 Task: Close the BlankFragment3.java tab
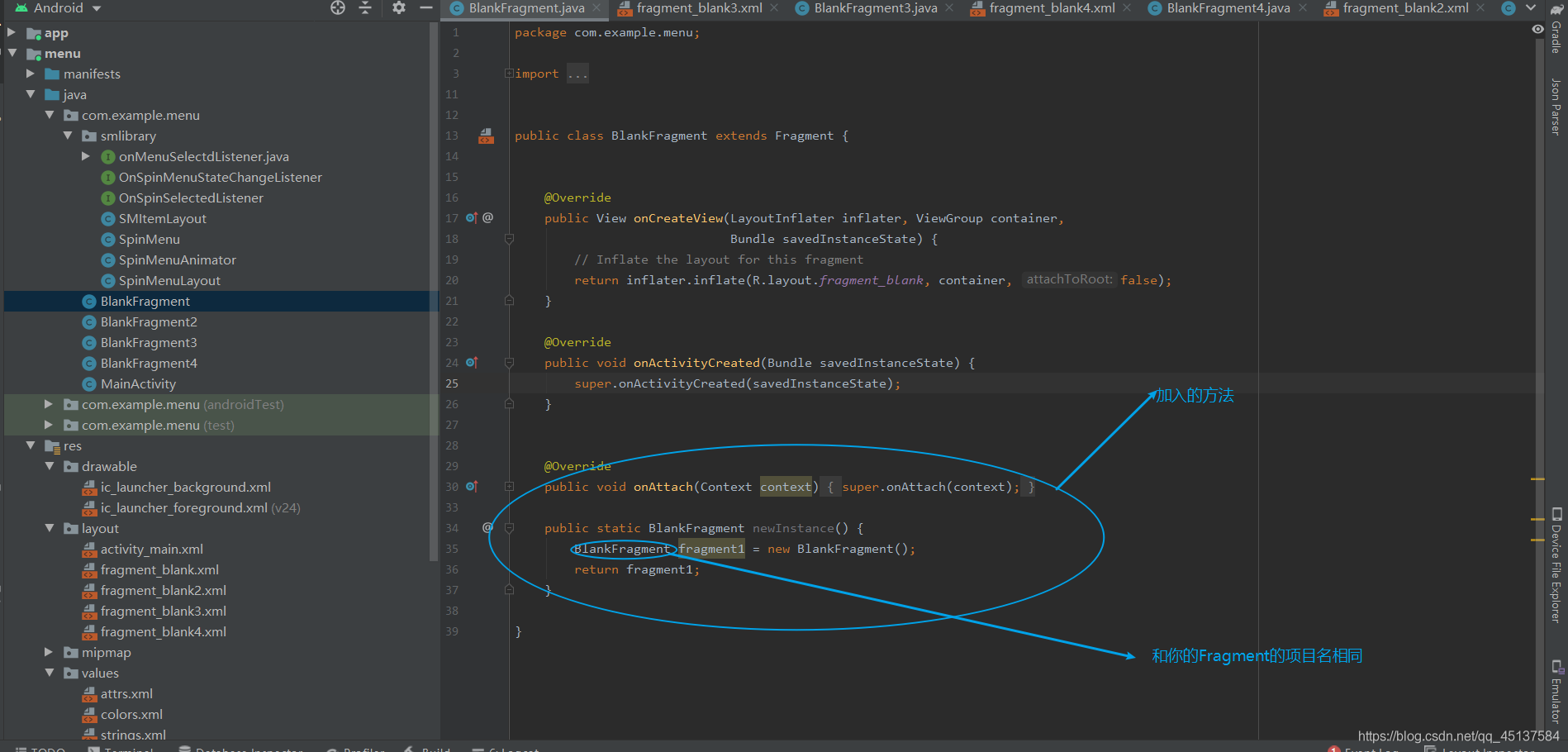coord(949,8)
